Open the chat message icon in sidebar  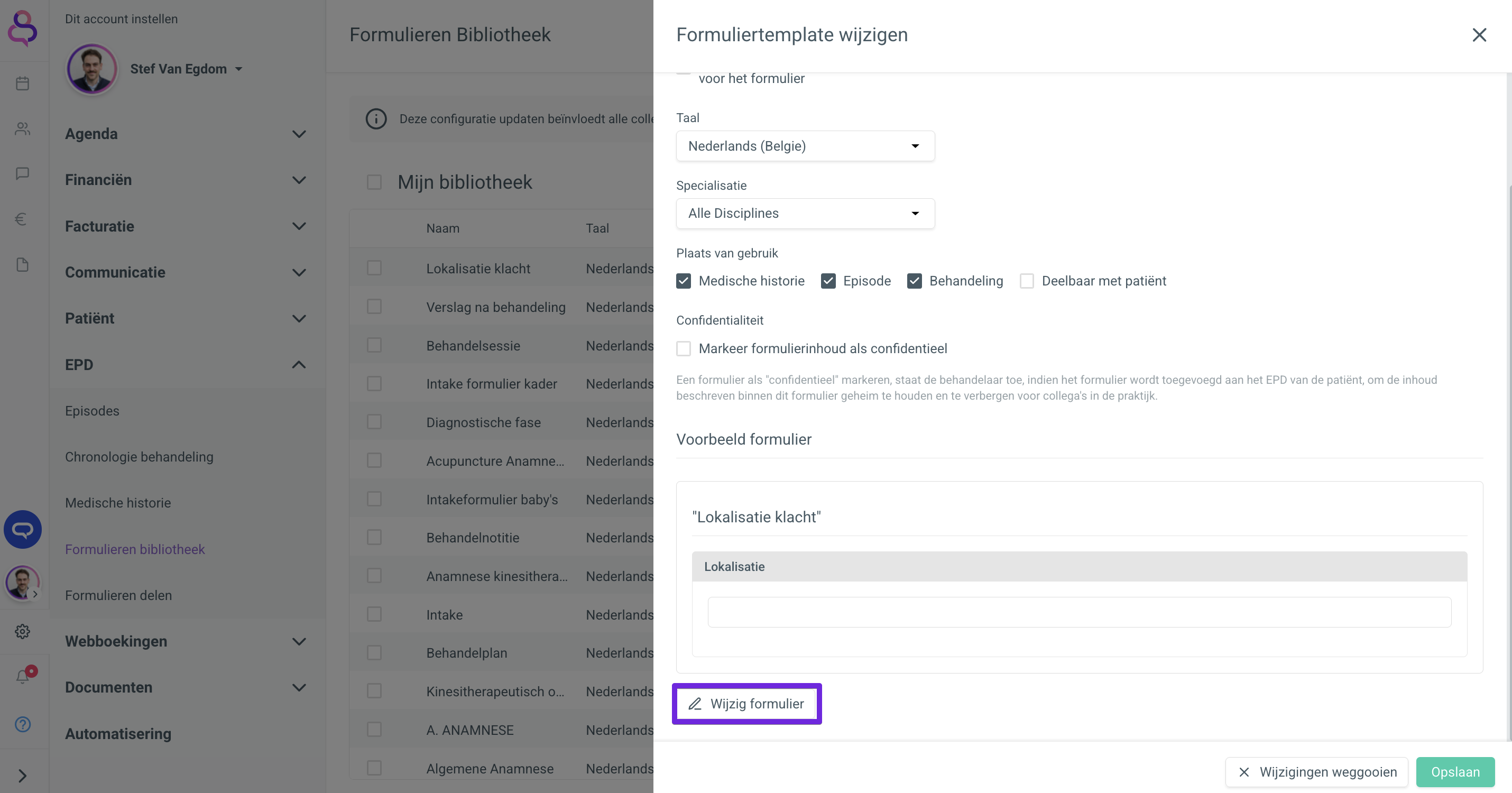click(22, 174)
